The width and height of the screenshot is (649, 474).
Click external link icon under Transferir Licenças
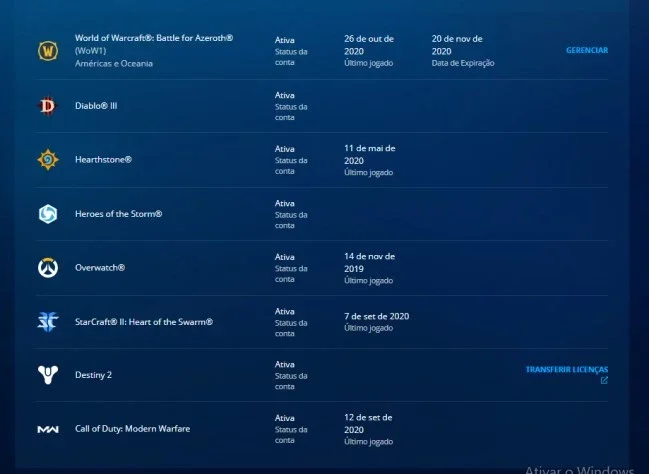click(x=604, y=380)
